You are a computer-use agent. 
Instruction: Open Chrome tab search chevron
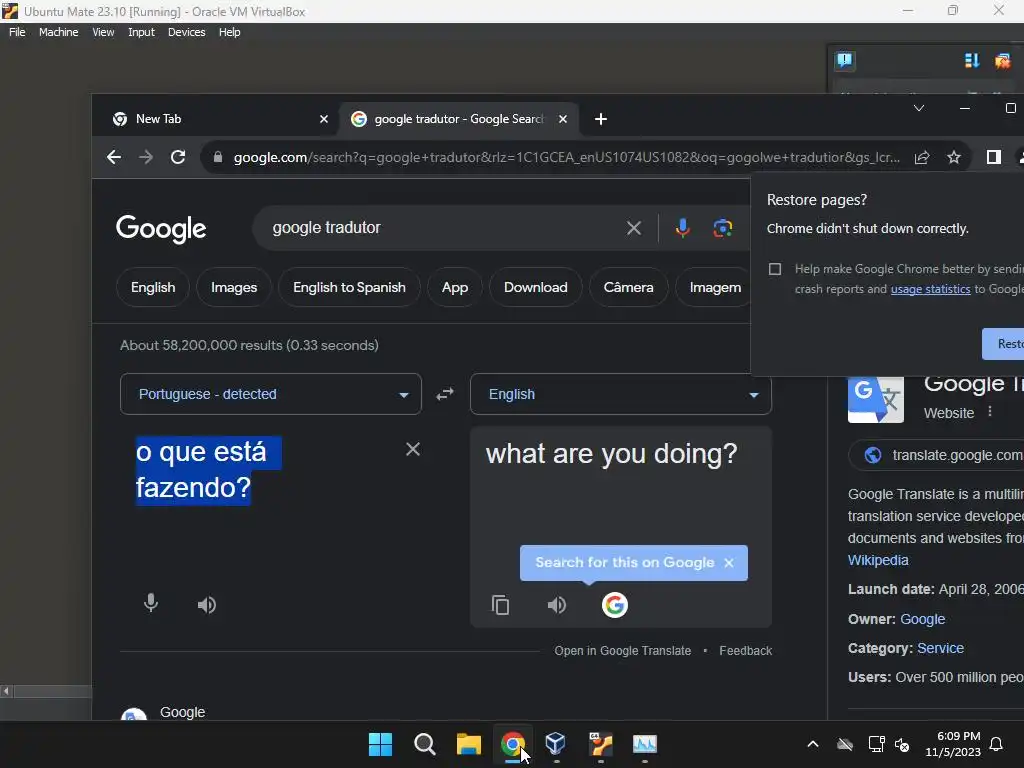coord(918,108)
